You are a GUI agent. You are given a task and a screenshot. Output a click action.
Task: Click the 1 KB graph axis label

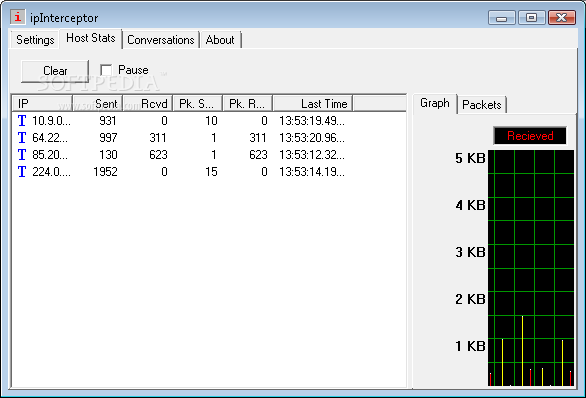(470, 346)
